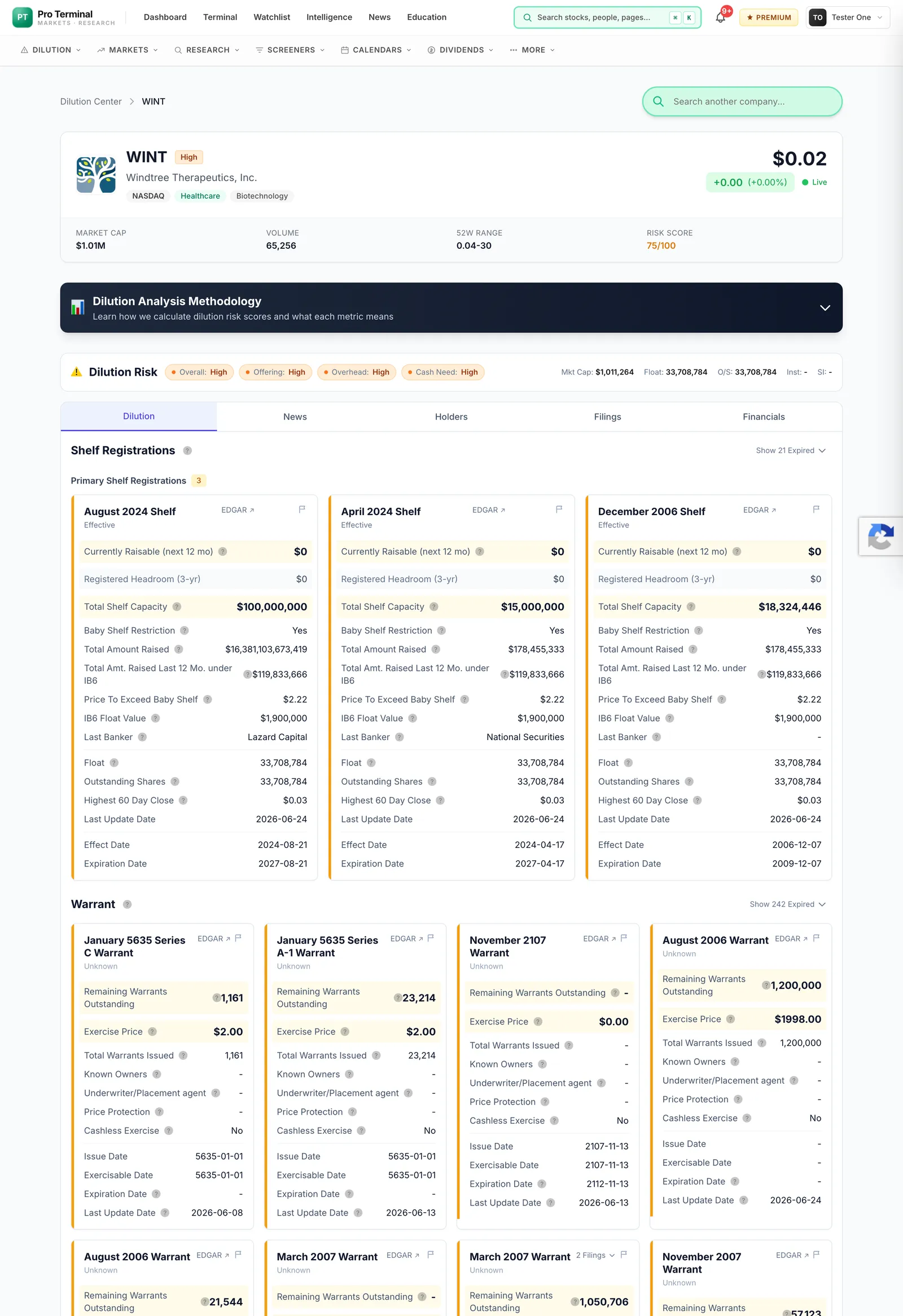Screen dimensions: 903x1316
Task: Focus the Search stocks, people, pages field
Action: tap(607, 17)
